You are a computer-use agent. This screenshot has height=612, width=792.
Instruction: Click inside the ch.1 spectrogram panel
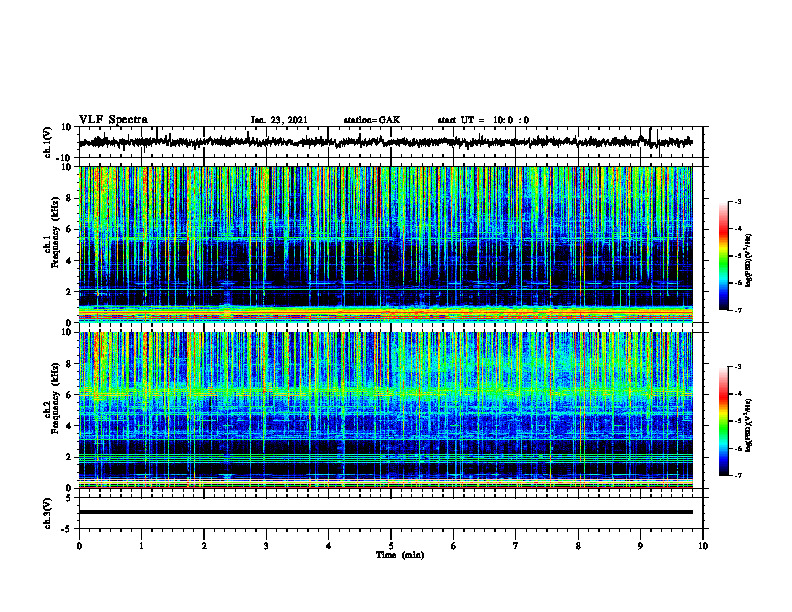click(385, 244)
